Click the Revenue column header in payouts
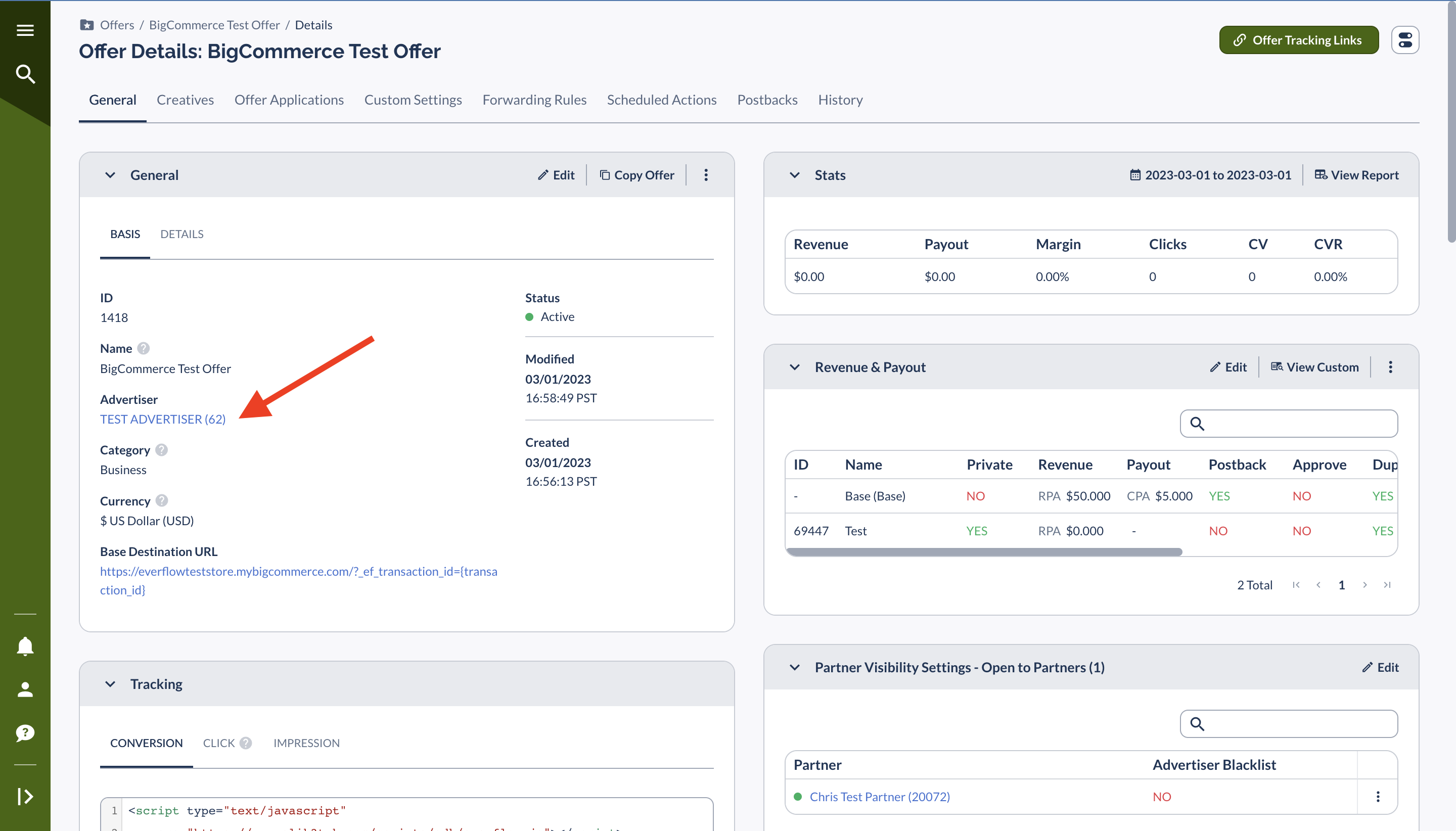 (x=1065, y=465)
